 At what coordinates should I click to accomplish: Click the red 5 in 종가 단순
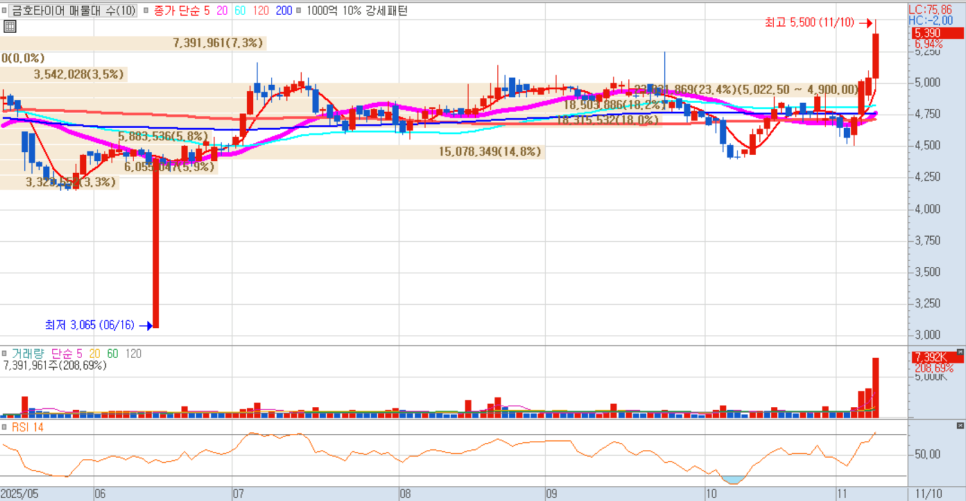pos(206,10)
